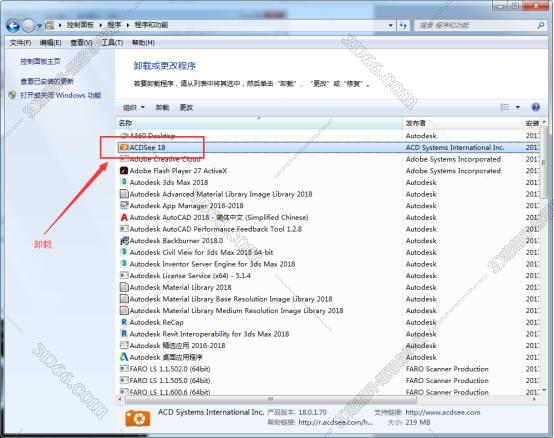Click the scroll up arrow of list
554x438 pixels.
click(544, 122)
